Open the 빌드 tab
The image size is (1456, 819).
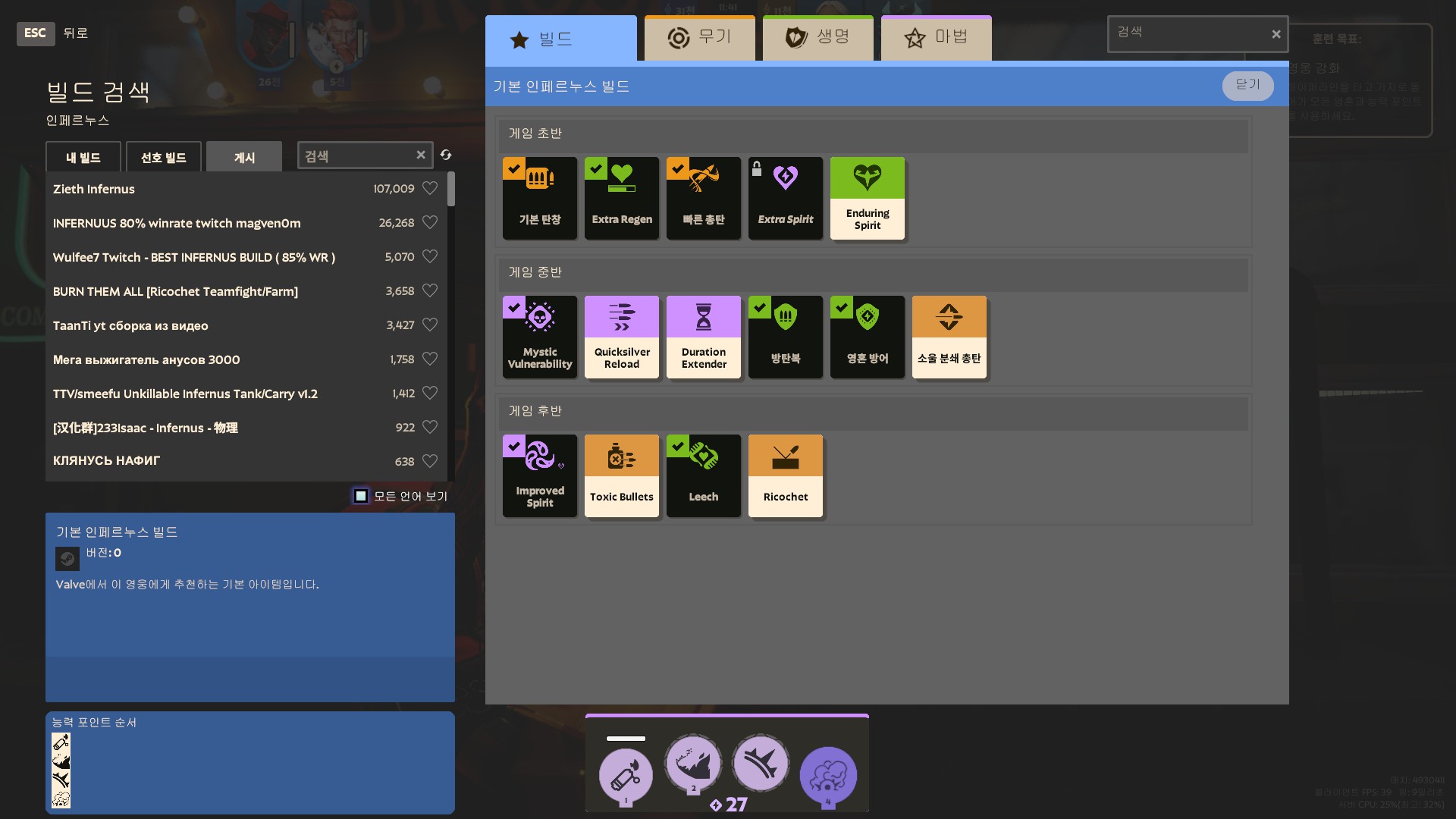click(561, 39)
